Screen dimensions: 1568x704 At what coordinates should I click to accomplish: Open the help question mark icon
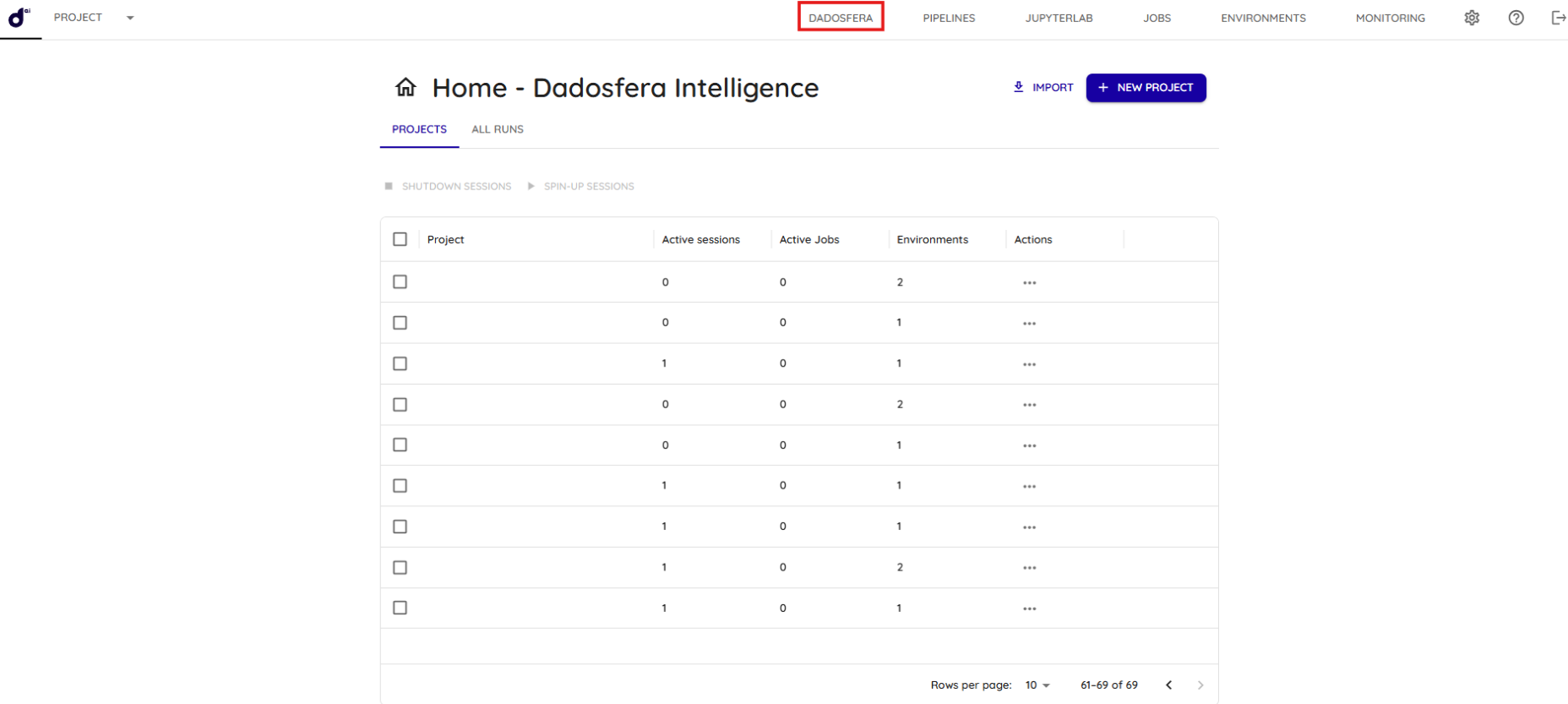(x=1516, y=18)
